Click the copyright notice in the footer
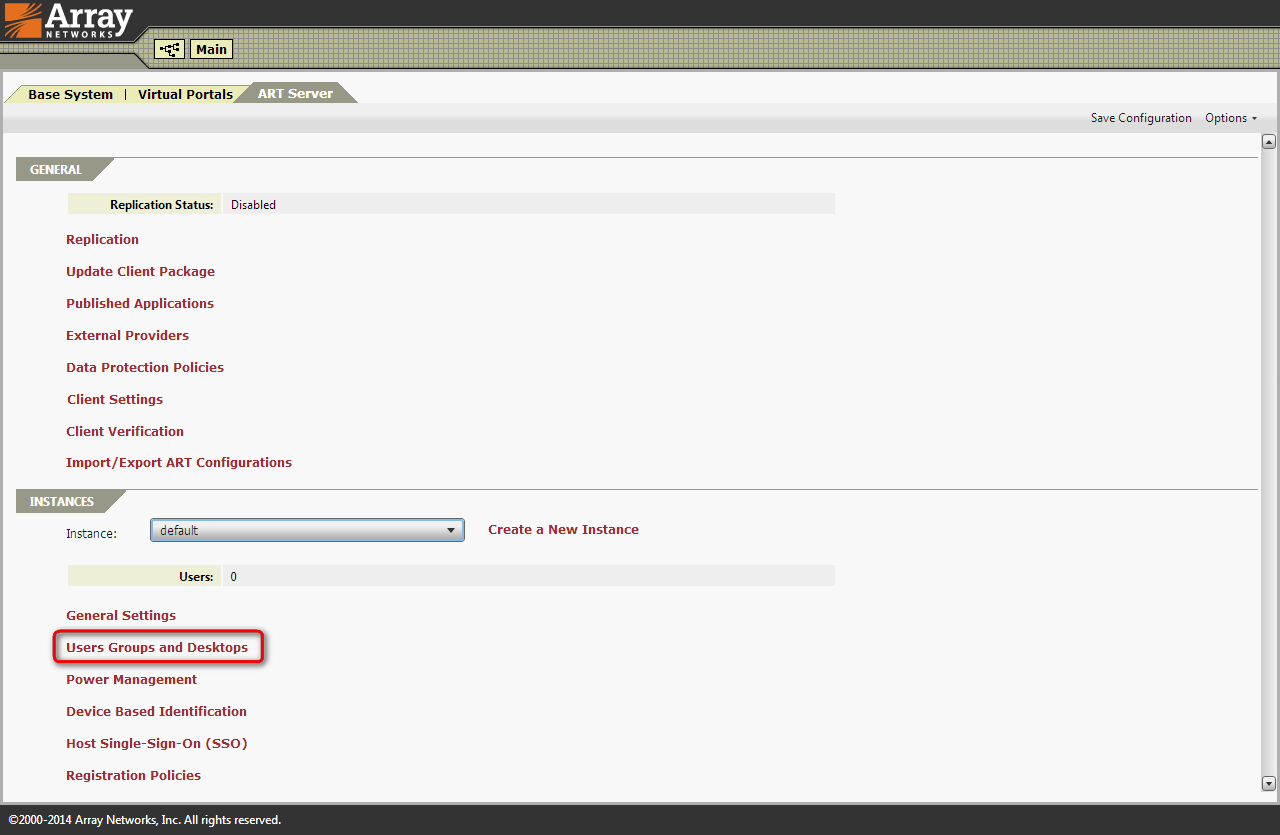 pyautogui.click(x=145, y=820)
